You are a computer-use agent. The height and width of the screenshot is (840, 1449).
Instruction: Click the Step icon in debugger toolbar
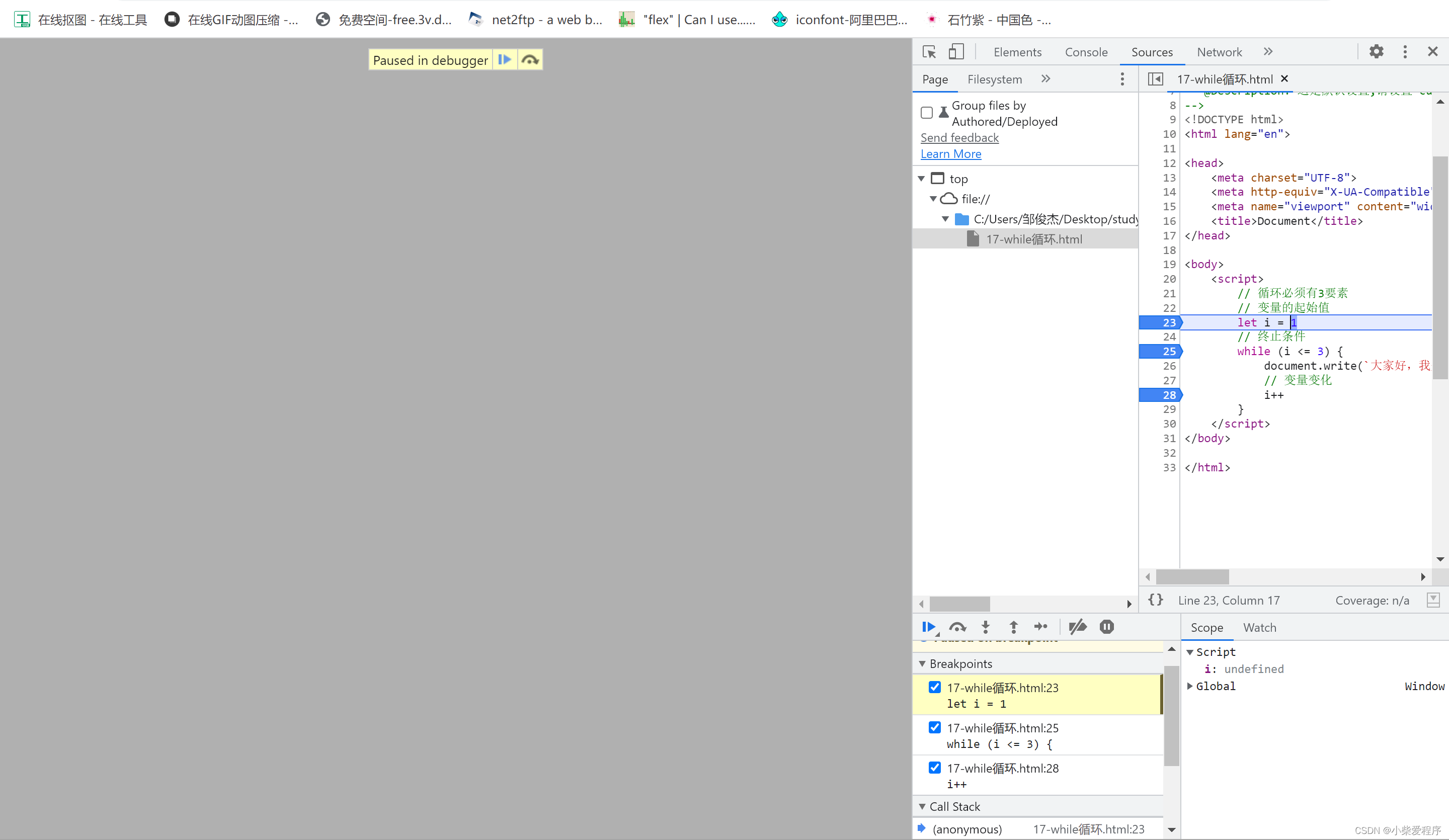point(1041,627)
